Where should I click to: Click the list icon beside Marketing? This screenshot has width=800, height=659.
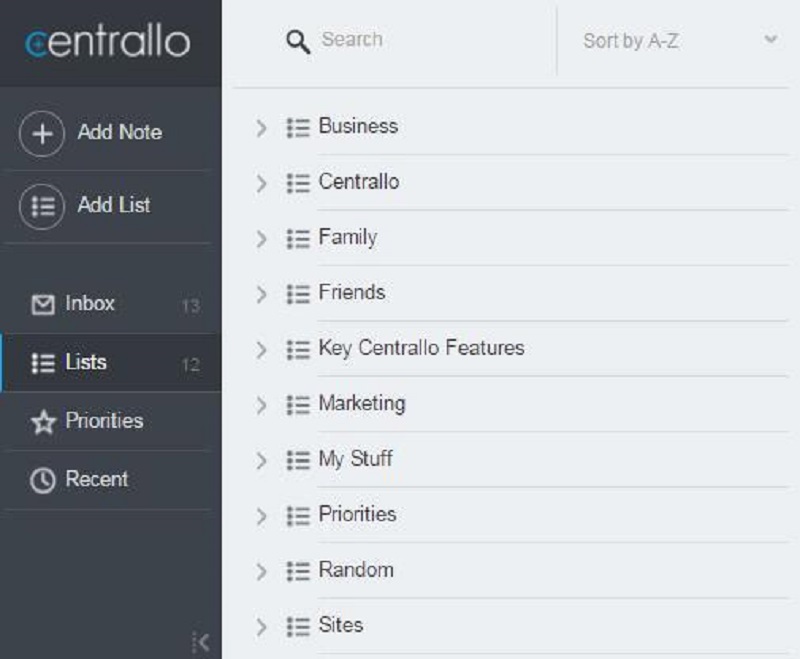298,405
